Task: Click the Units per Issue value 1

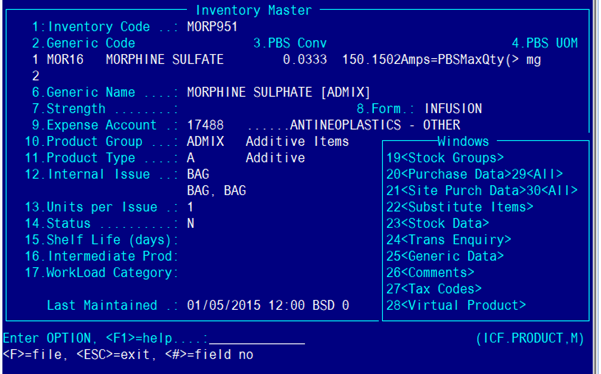Action: [190, 207]
